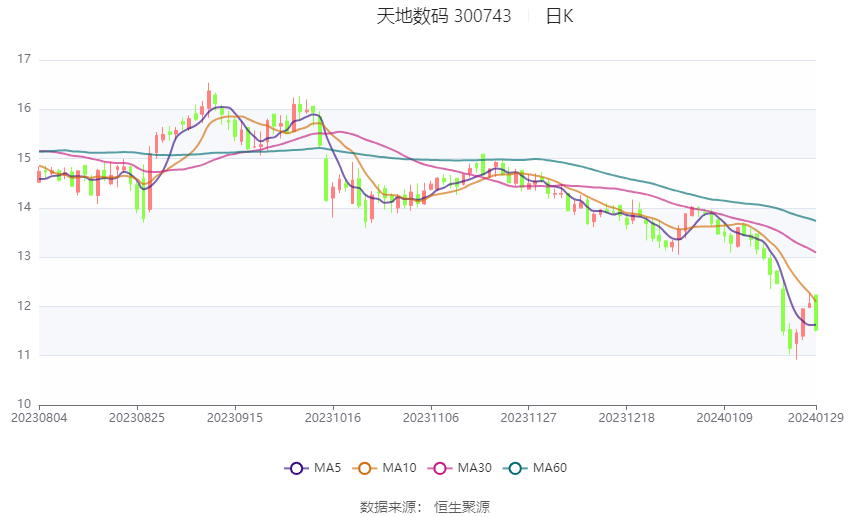Click the 17 price level axis label
850x517 pixels.
[x=25, y=60]
